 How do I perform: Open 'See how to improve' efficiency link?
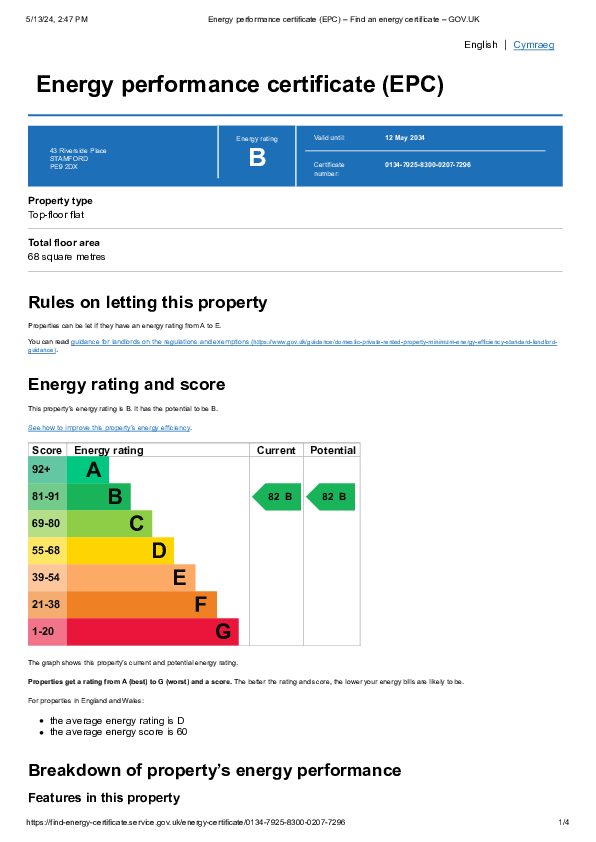click(109, 427)
